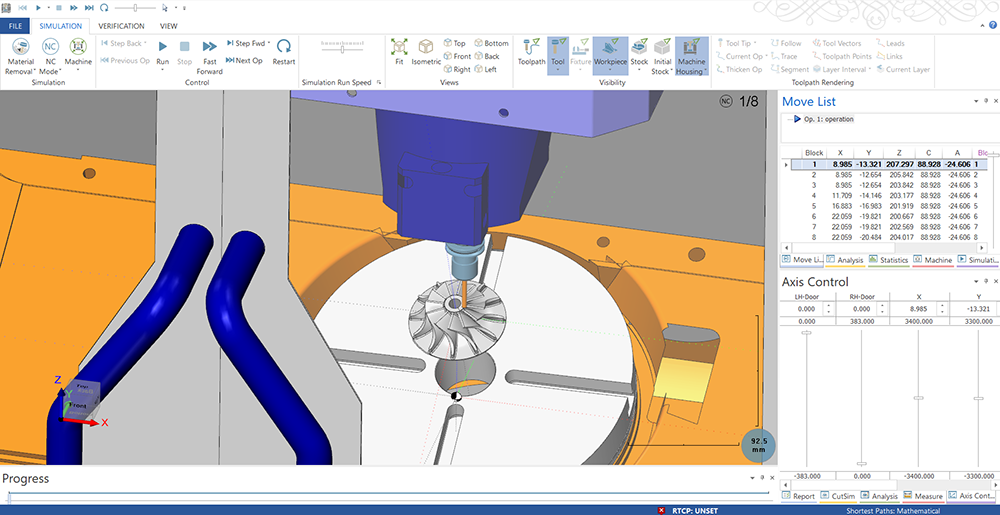This screenshot has width=1000, height=515.
Task: Click the Z column header in Move List
Action: 898,153
